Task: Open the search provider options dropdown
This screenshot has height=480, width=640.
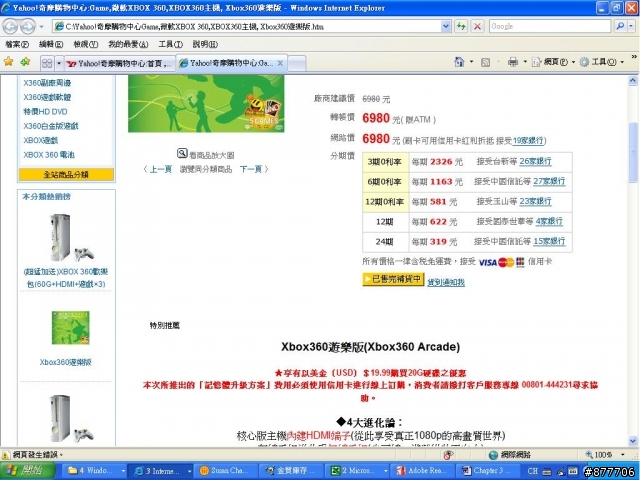Action: point(631,27)
